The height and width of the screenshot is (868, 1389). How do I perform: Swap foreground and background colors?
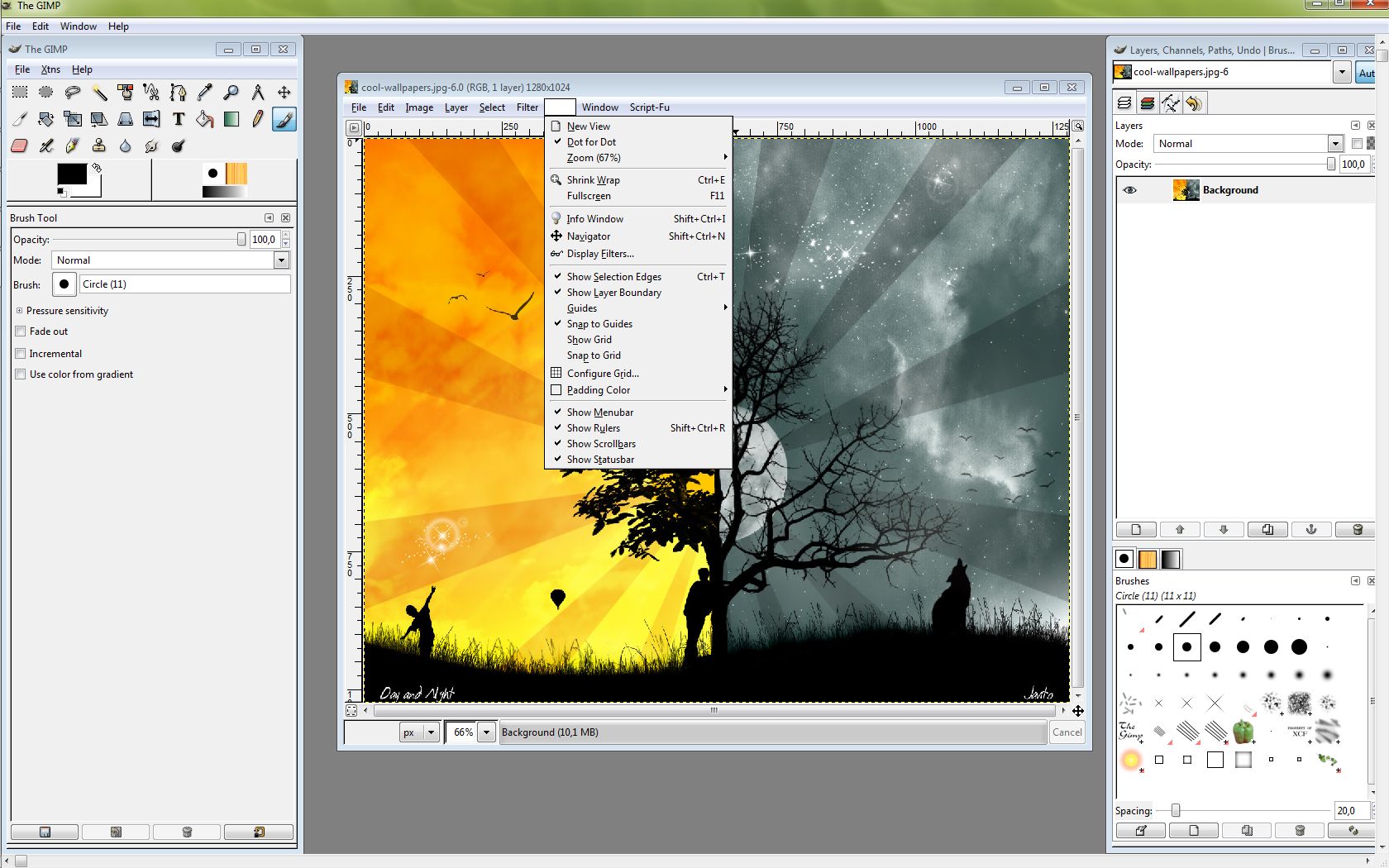click(x=97, y=167)
